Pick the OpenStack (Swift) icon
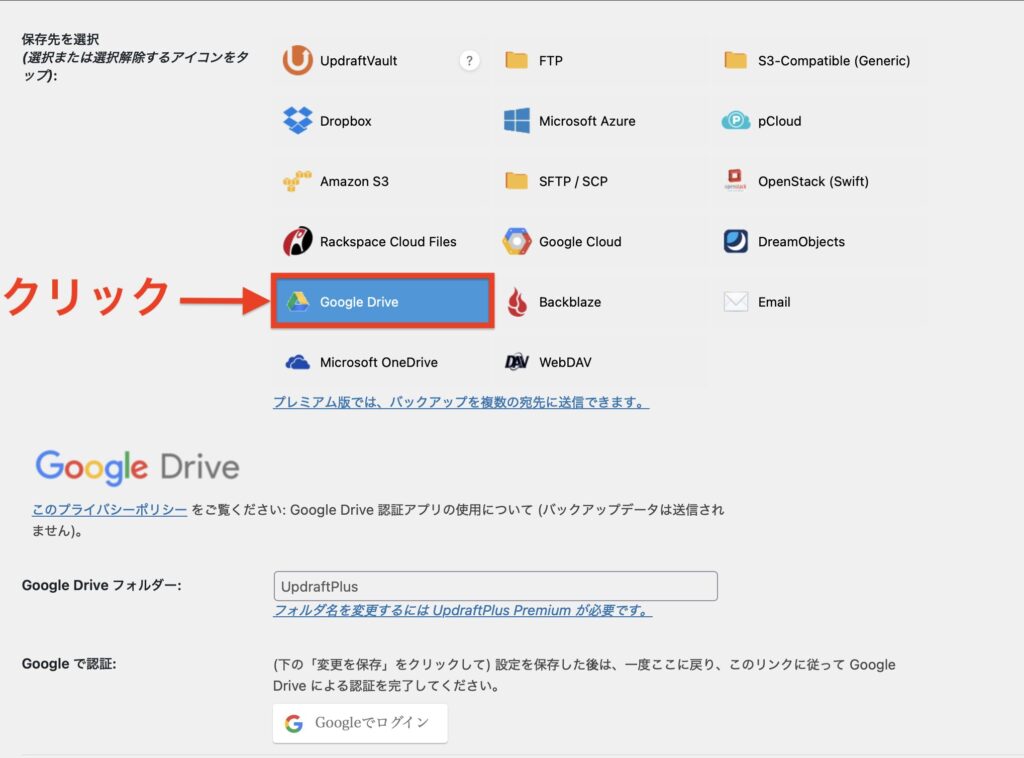Image resolution: width=1024 pixels, height=758 pixels. (736, 182)
